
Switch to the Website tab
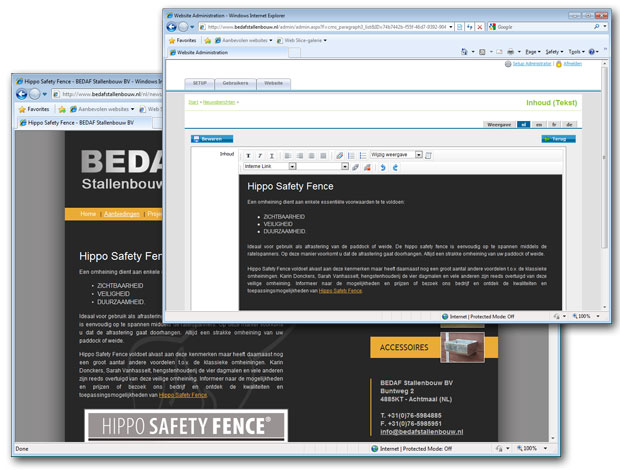pyautogui.click(x=274, y=83)
